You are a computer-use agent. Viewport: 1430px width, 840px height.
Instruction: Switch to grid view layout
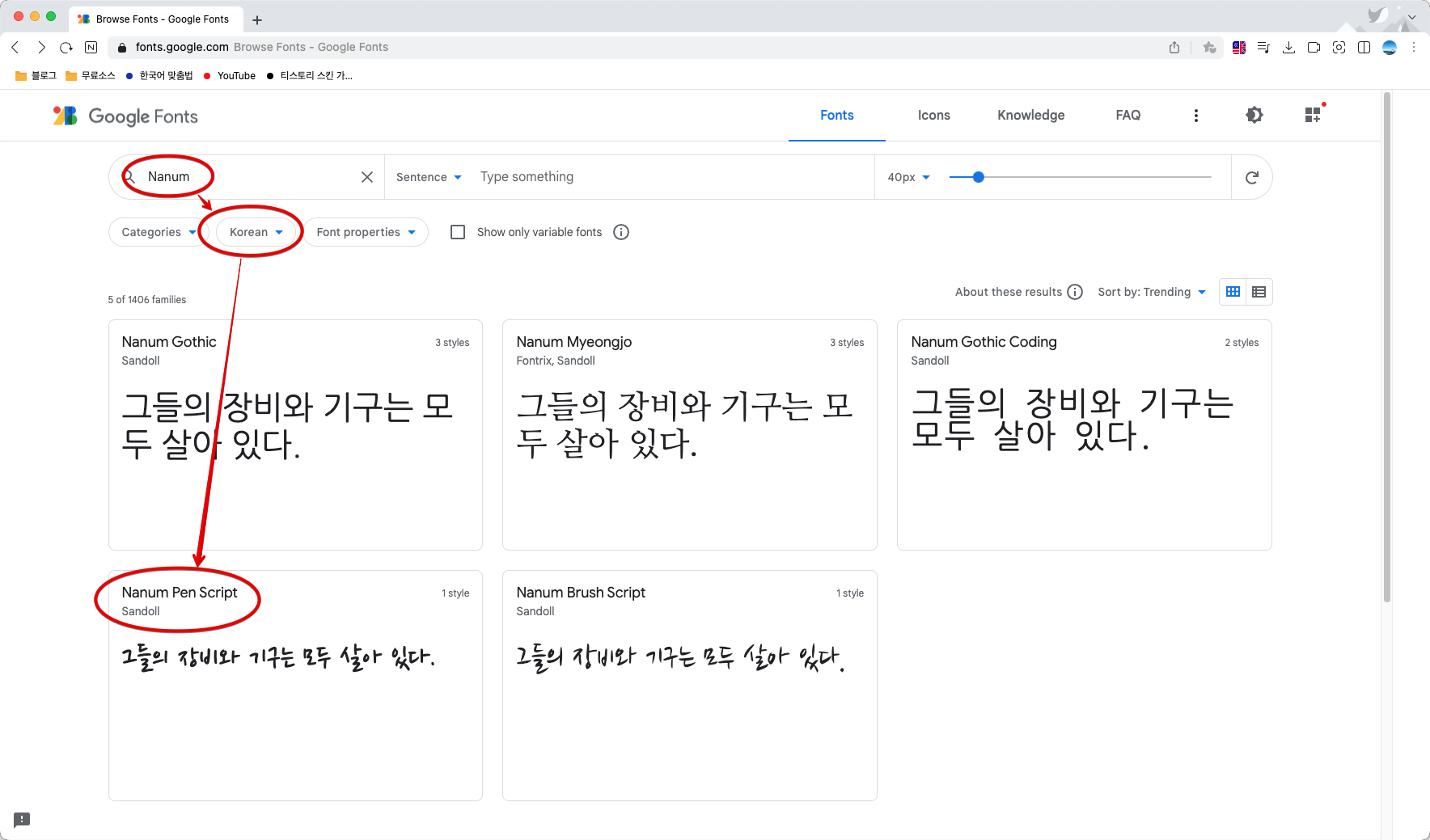tap(1232, 292)
